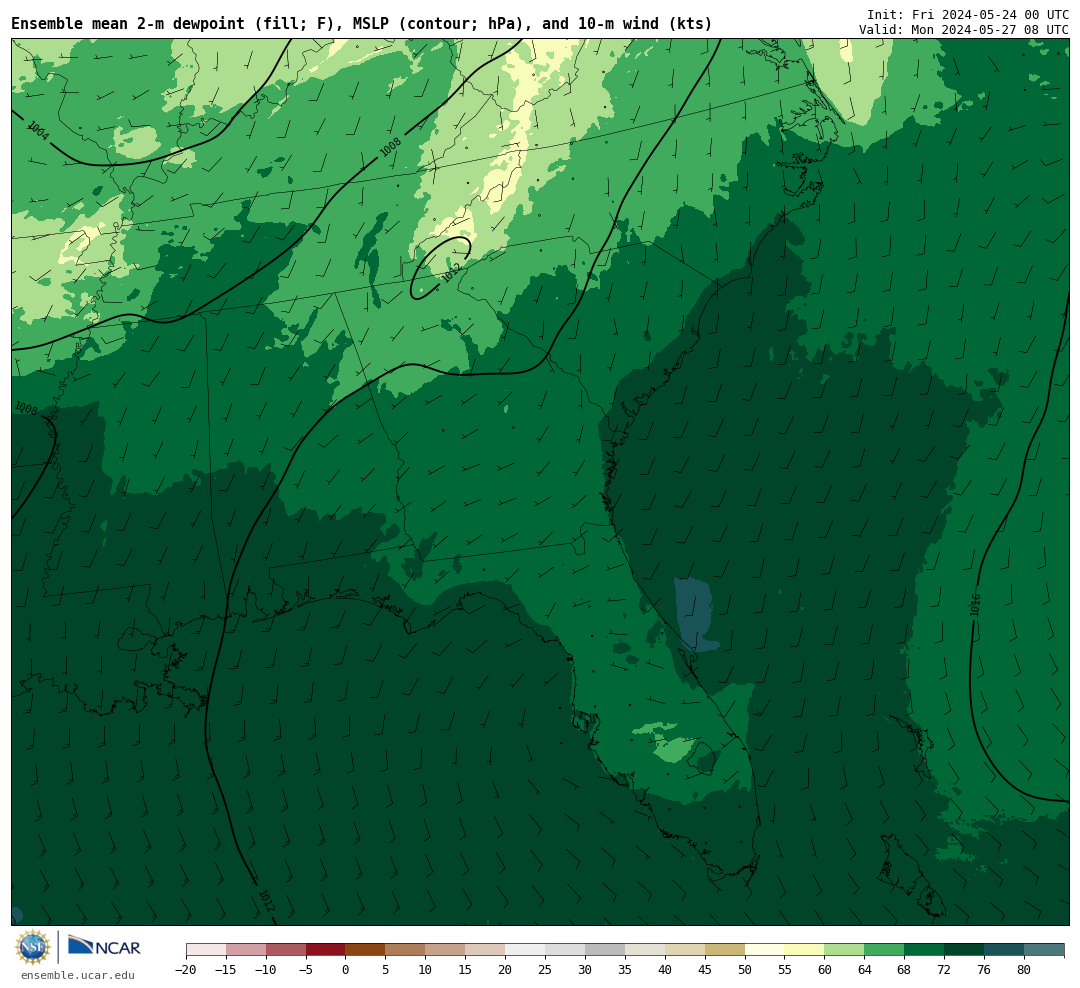Click the colorbar swatch between -15 and -10

click(x=246, y=950)
